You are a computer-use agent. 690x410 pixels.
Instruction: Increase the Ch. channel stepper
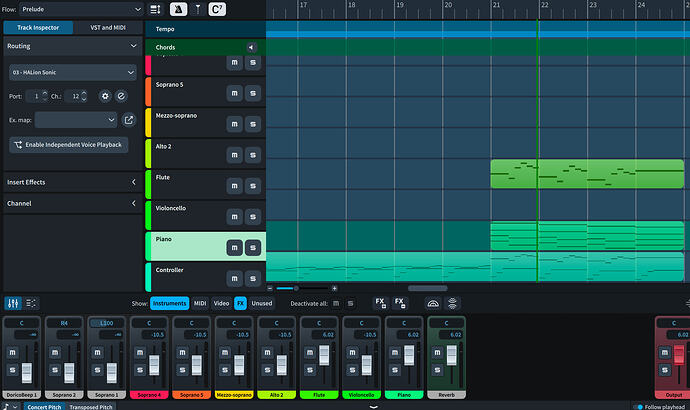[84, 93]
